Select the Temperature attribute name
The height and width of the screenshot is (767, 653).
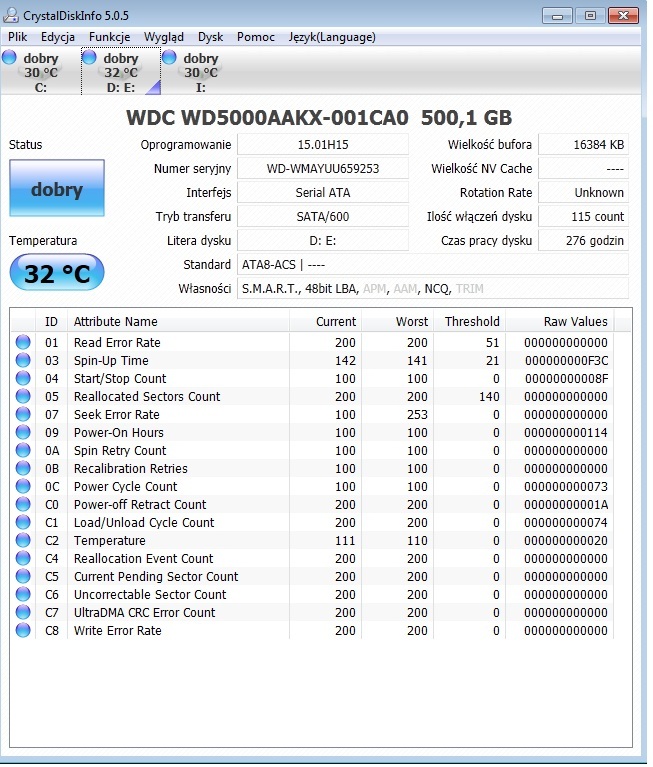click(x=110, y=541)
